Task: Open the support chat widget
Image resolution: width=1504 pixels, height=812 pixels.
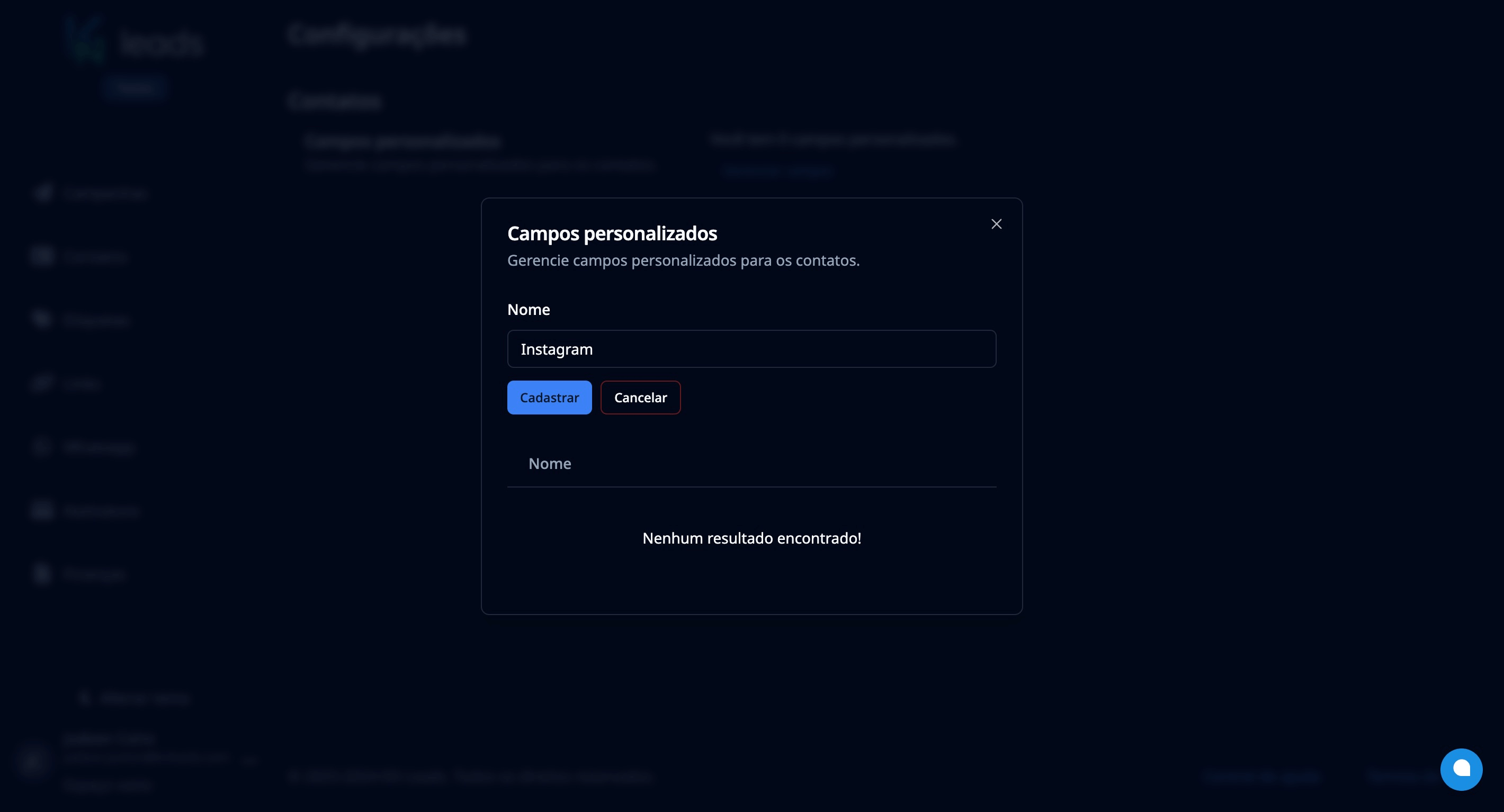Action: coord(1462,769)
